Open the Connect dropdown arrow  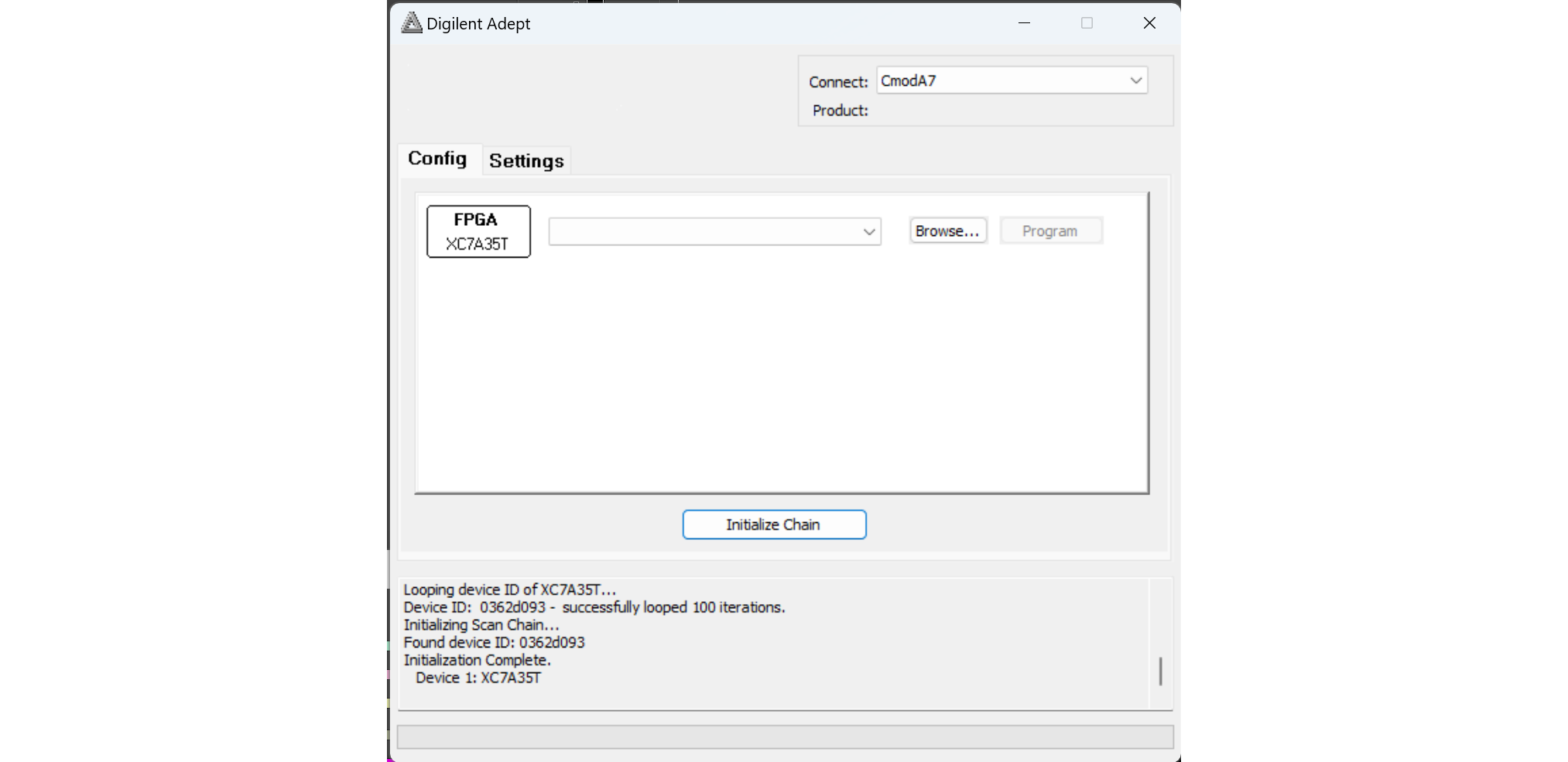1135,80
